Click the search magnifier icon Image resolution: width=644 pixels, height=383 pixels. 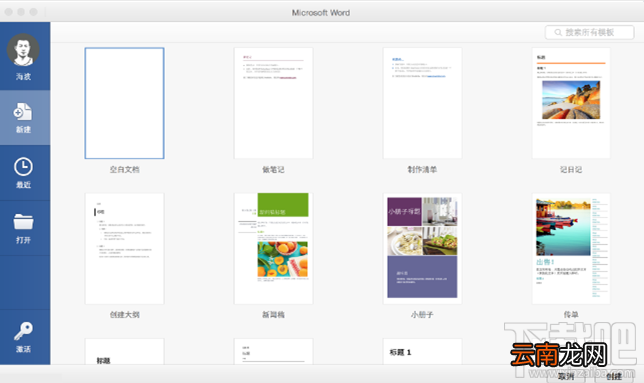(558, 32)
